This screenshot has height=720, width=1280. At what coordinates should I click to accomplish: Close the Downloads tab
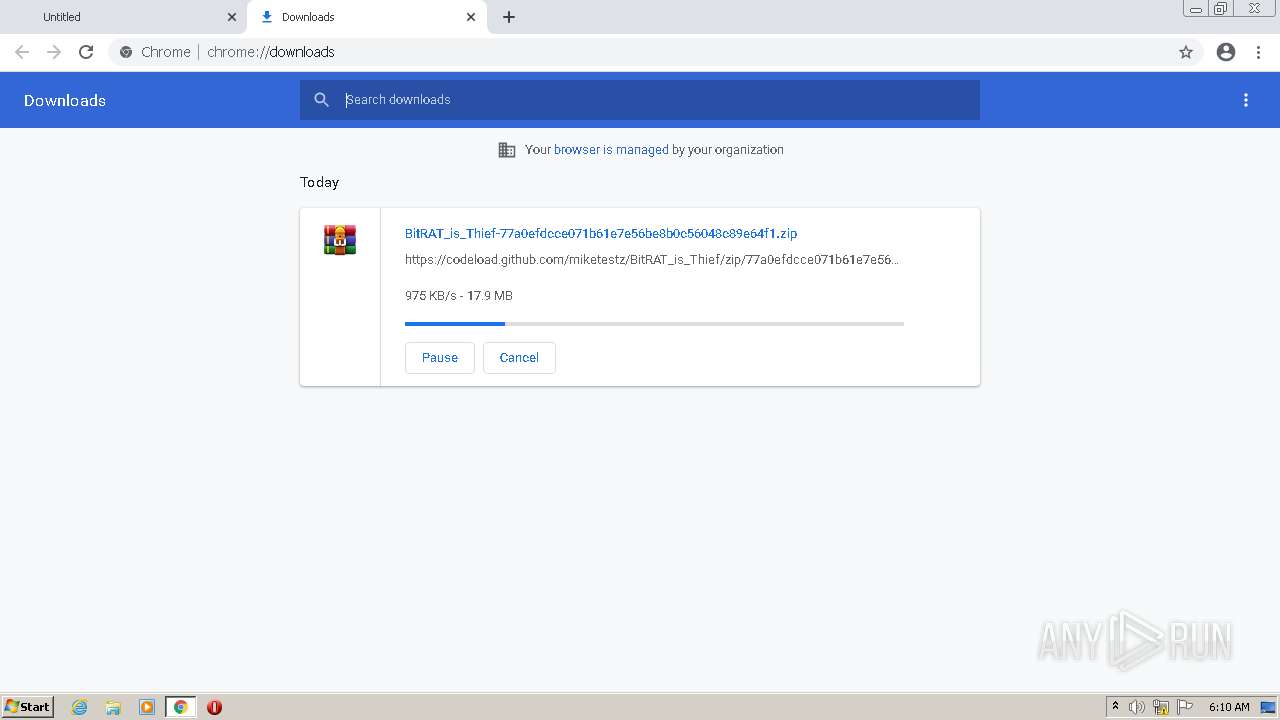pos(471,17)
